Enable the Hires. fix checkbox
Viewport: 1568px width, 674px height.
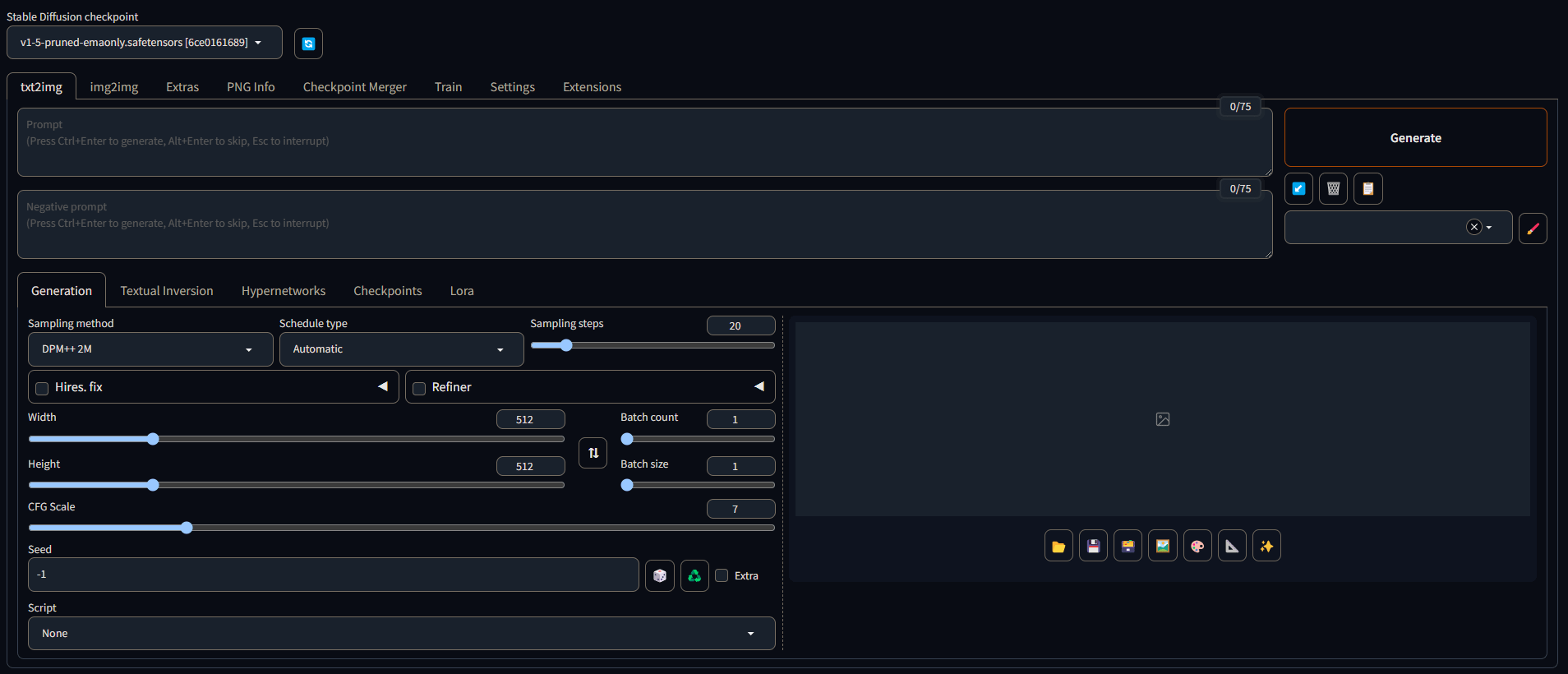43,388
